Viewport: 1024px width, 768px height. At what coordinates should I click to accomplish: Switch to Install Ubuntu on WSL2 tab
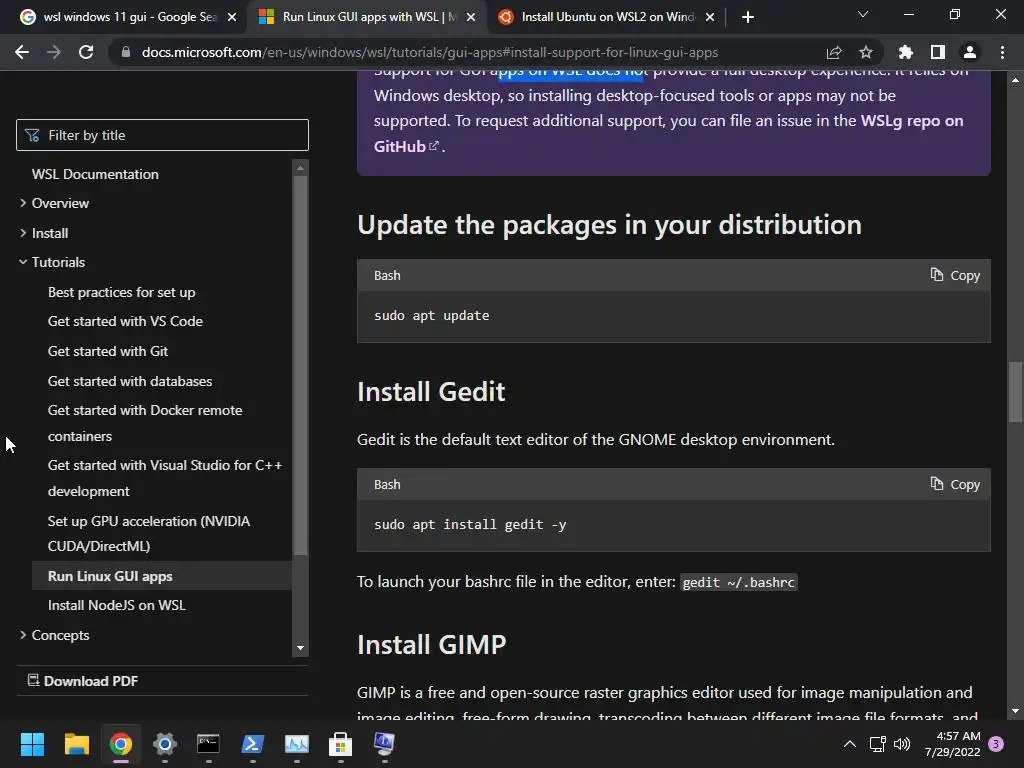(x=606, y=17)
